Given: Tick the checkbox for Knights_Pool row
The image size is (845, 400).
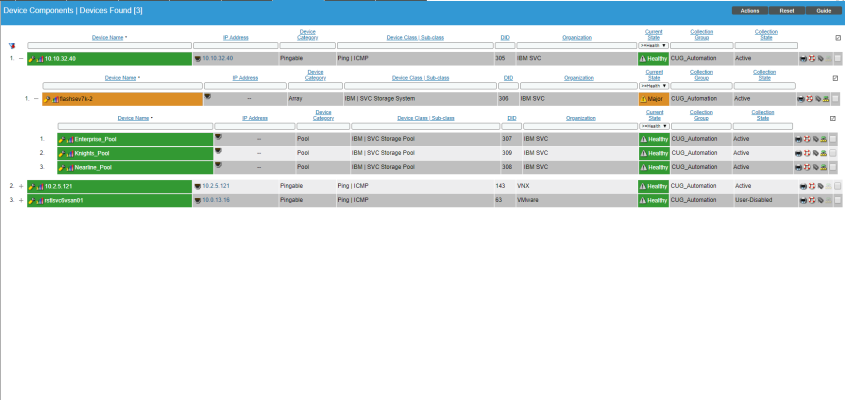Looking at the screenshot, I should click(833, 154).
